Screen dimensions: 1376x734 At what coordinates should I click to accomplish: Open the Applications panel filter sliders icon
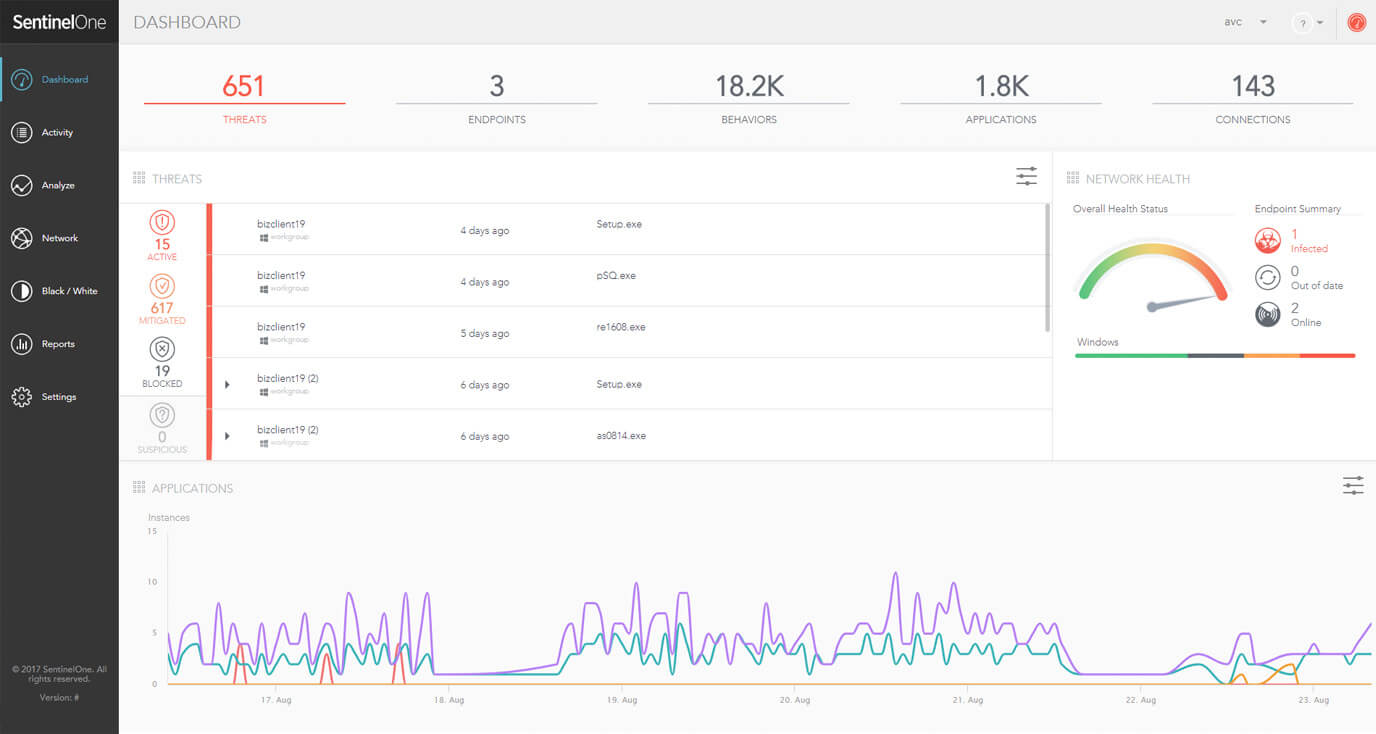click(1353, 486)
